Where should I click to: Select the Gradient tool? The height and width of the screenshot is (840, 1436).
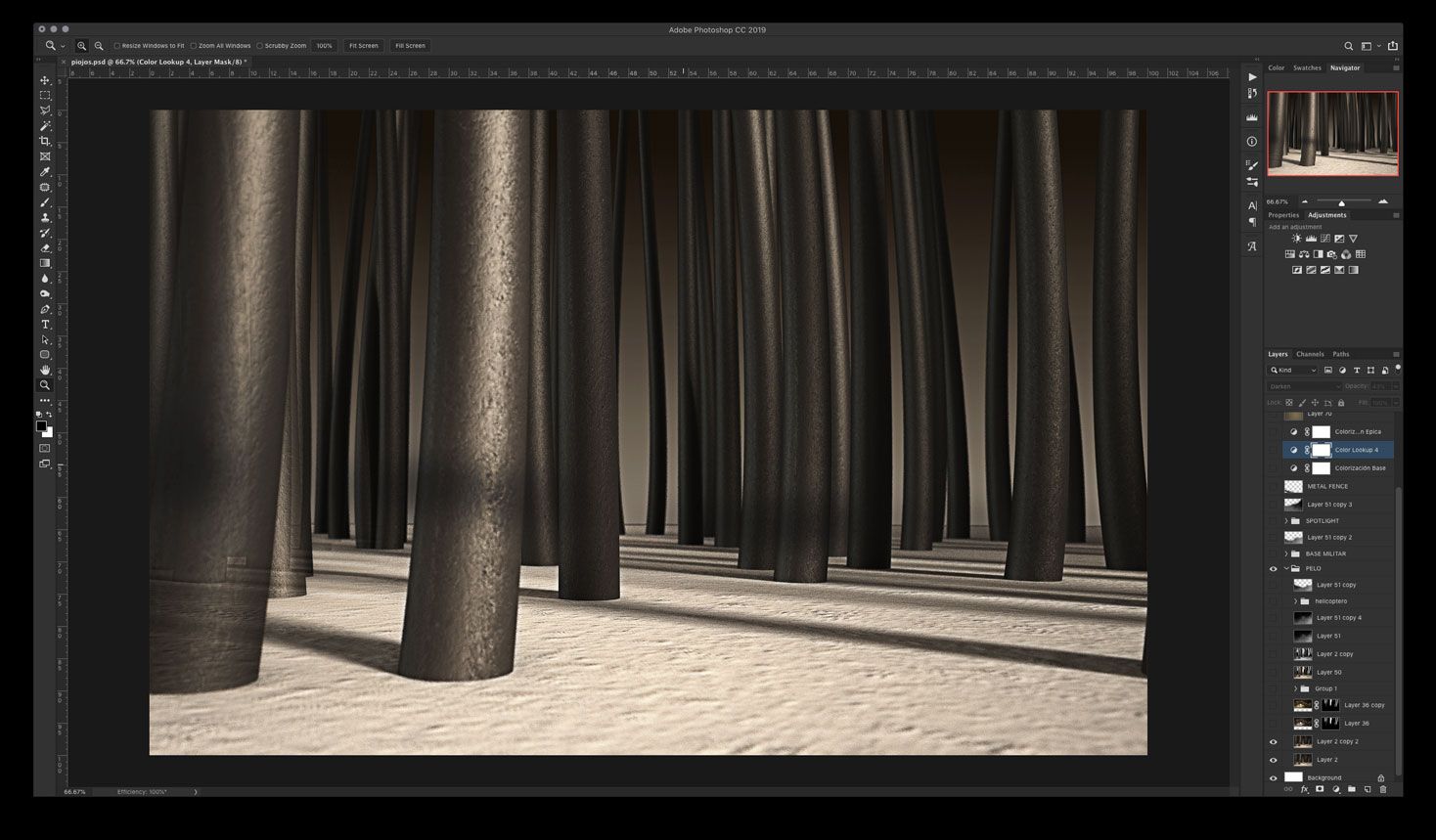pyautogui.click(x=45, y=263)
